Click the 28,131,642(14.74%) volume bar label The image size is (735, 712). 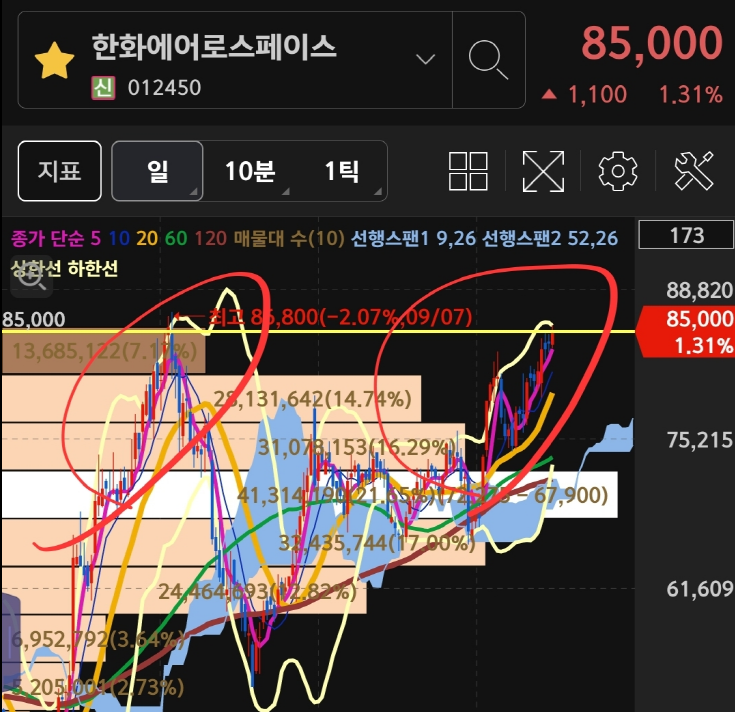313,399
